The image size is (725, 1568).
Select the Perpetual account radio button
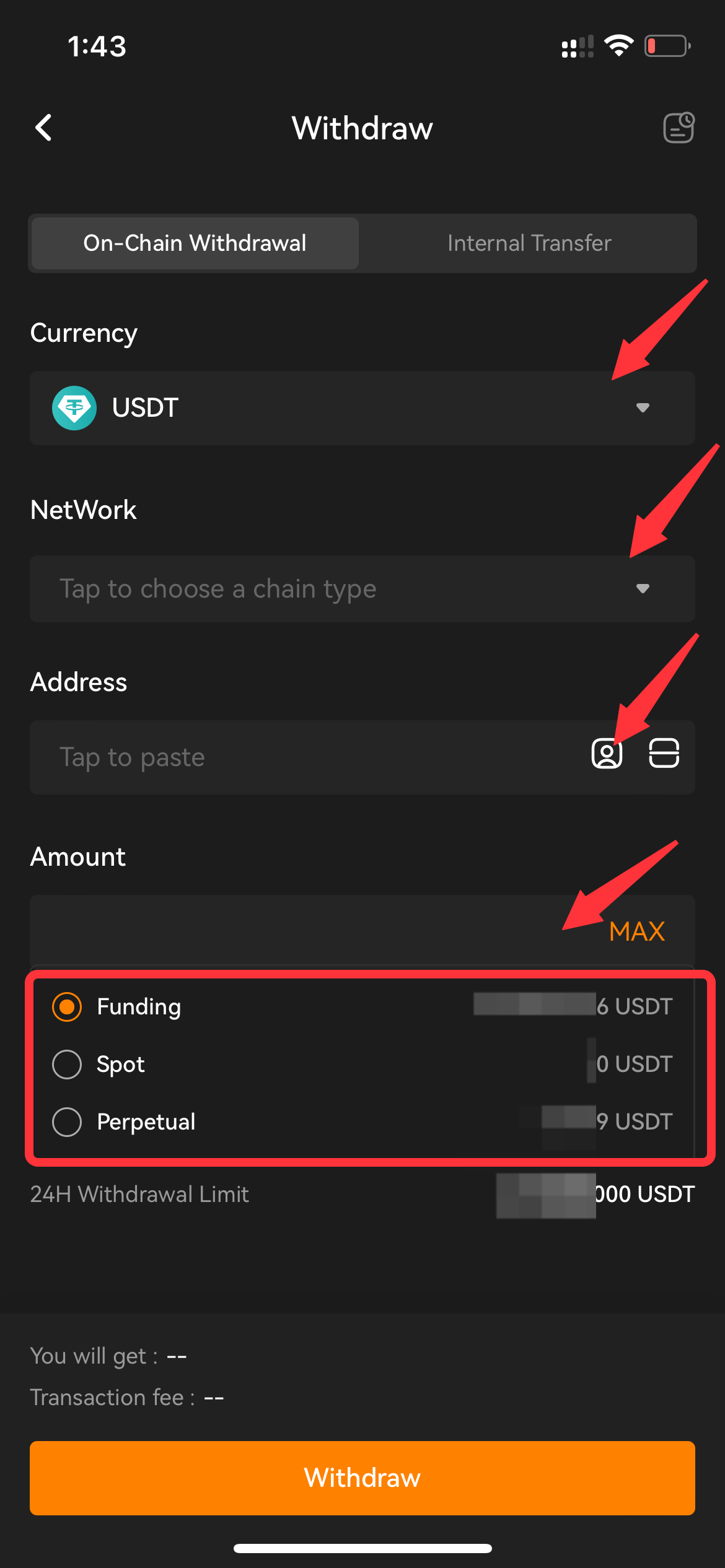(x=67, y=1121)
